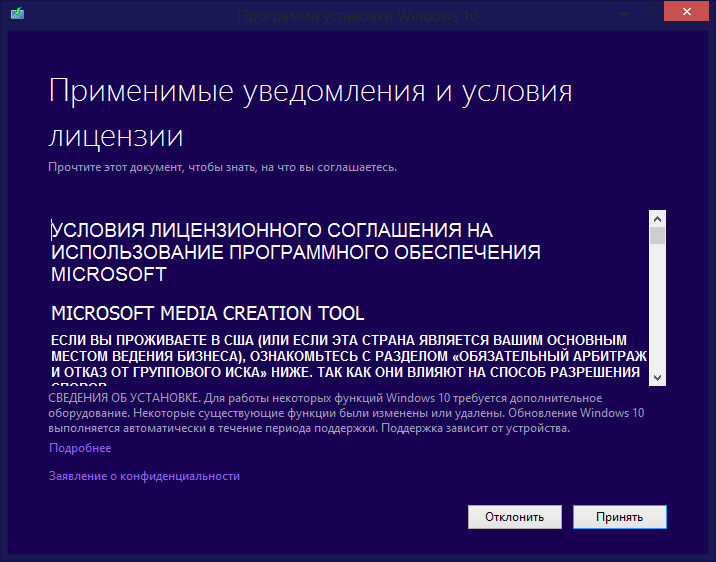Open Заявление о конфиденциальности link

point(144,476)
